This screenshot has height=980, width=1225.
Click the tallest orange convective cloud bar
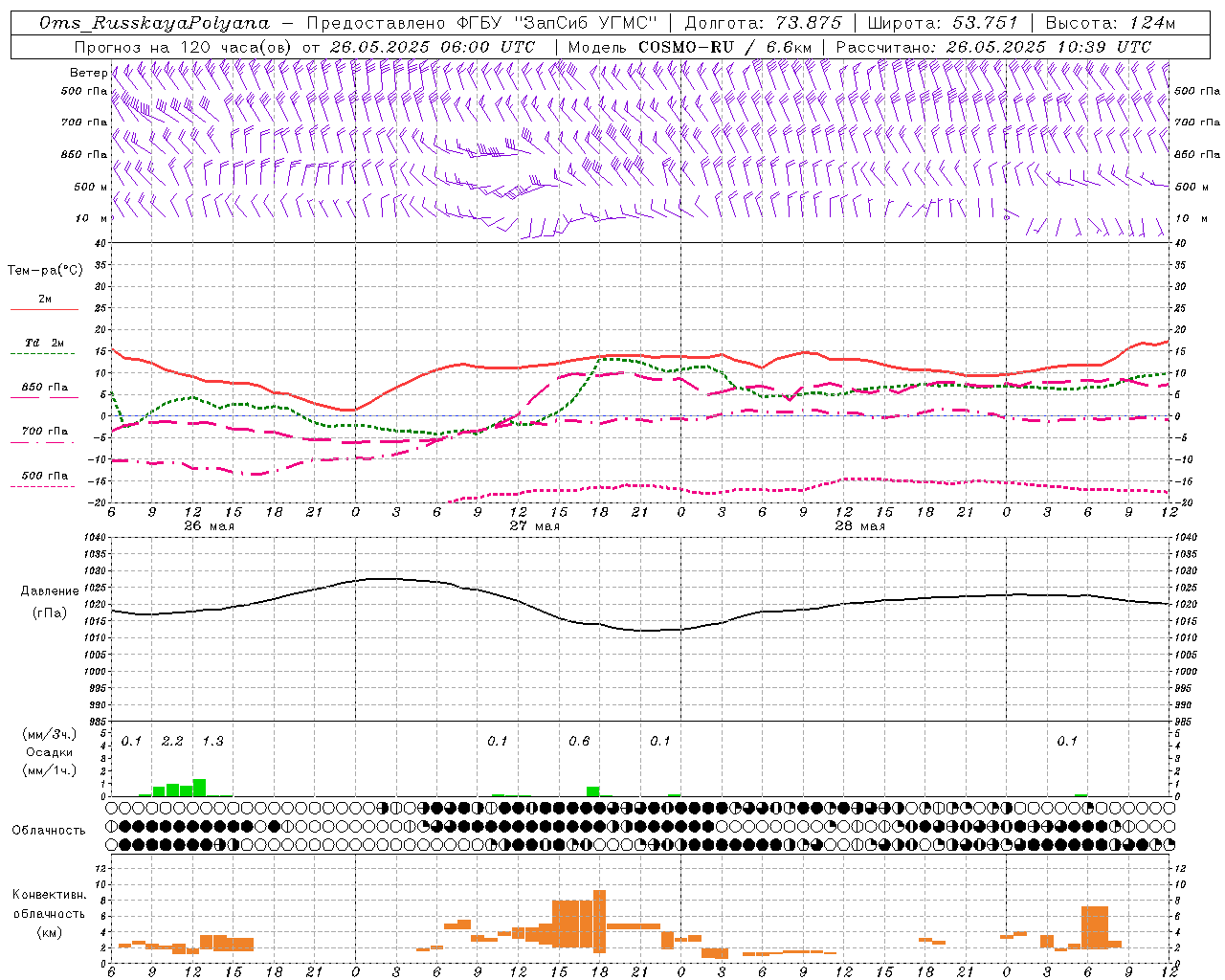(600, 922)
